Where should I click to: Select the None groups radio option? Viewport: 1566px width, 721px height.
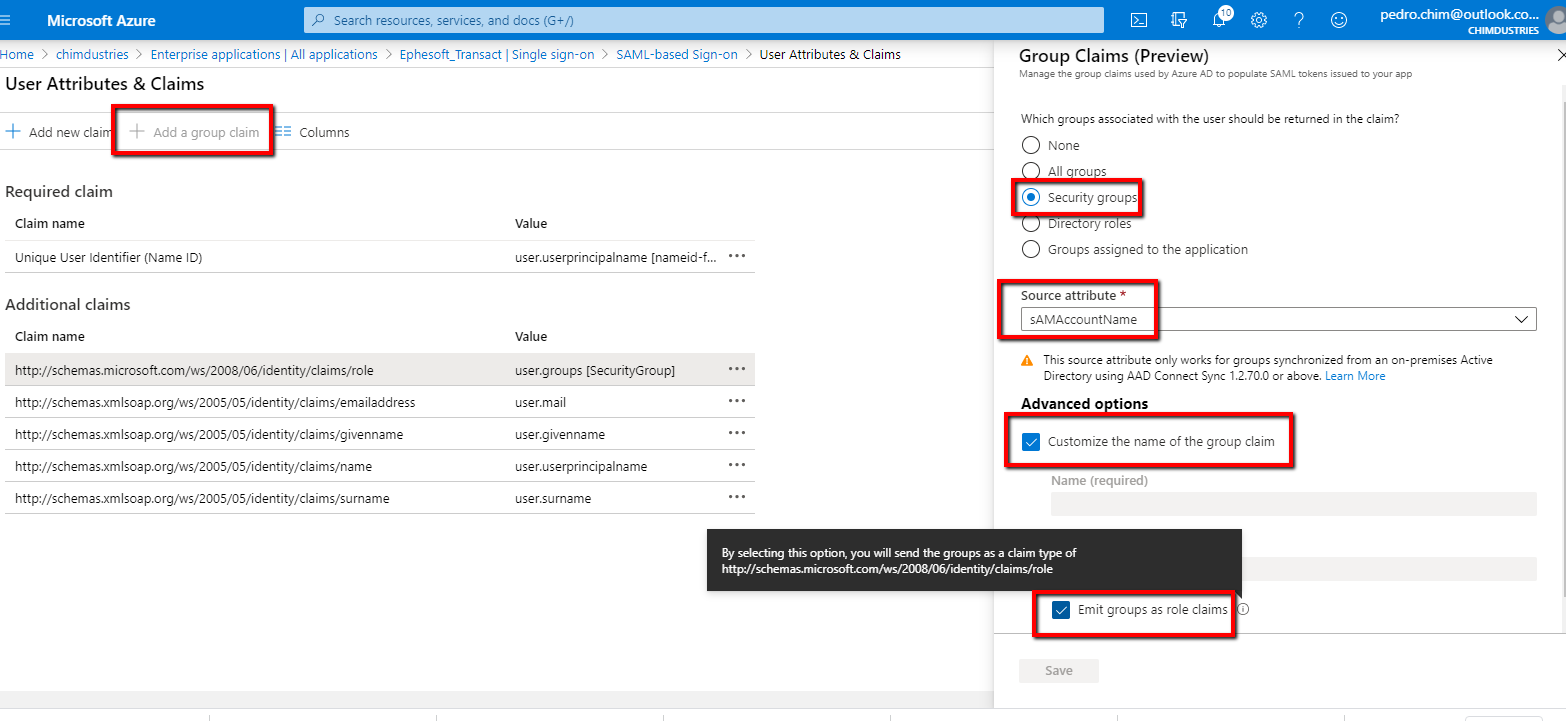pyautogui.click(x=1031, y=145)
